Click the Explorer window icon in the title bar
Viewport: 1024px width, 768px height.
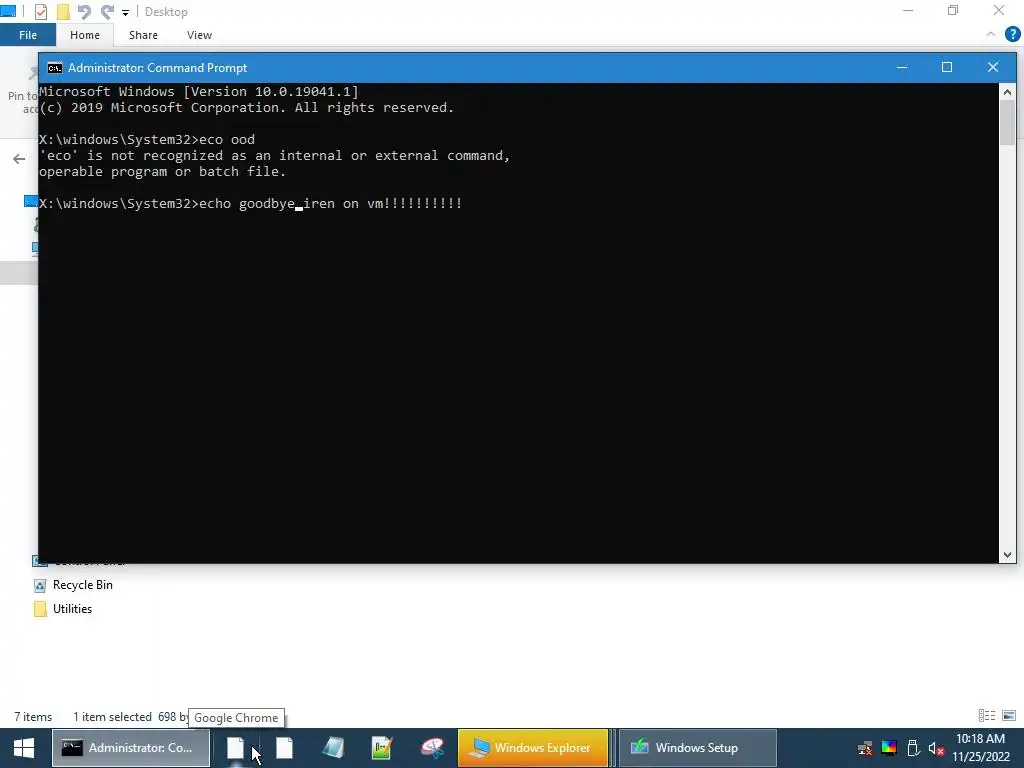point(8,11)
